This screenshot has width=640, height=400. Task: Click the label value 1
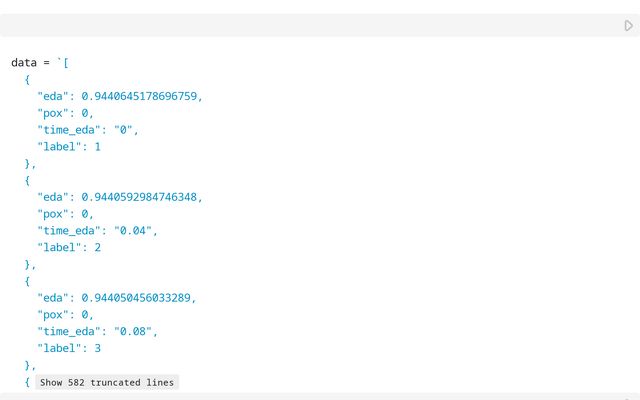[x=97, y=147]
